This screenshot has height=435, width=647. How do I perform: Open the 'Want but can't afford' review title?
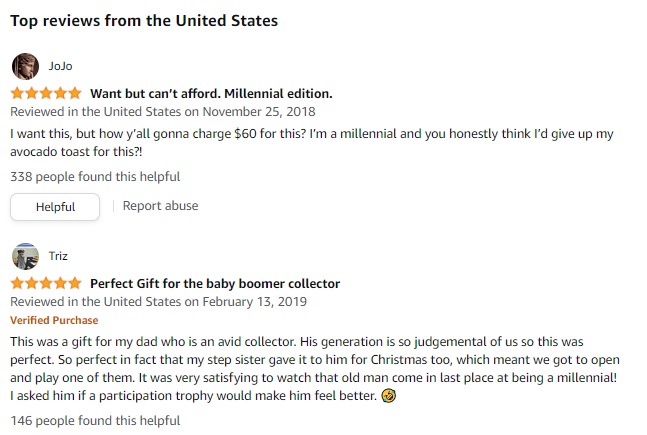coord(211,93)
